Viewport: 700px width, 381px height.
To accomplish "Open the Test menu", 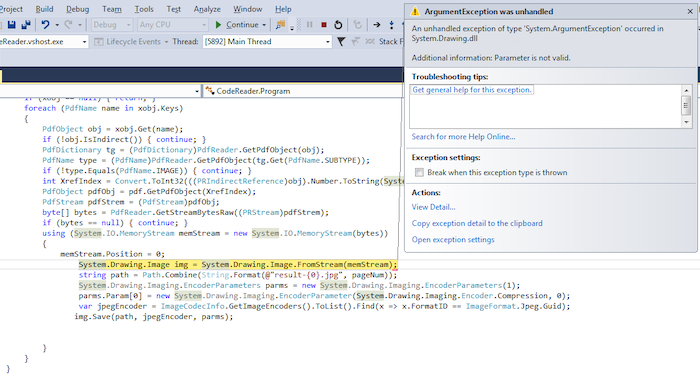I will (x=174, y=9).
